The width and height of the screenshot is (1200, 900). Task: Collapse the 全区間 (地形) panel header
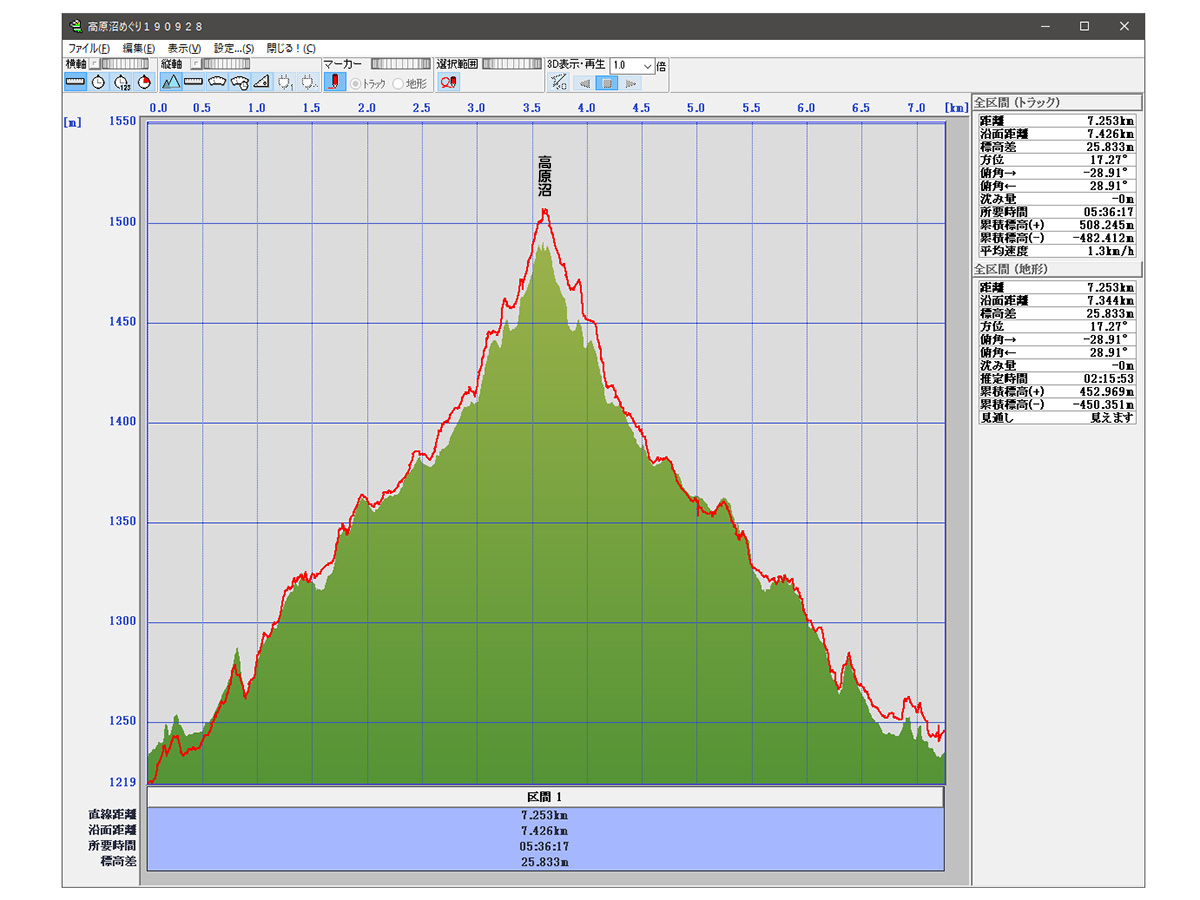coord(1057,270)
